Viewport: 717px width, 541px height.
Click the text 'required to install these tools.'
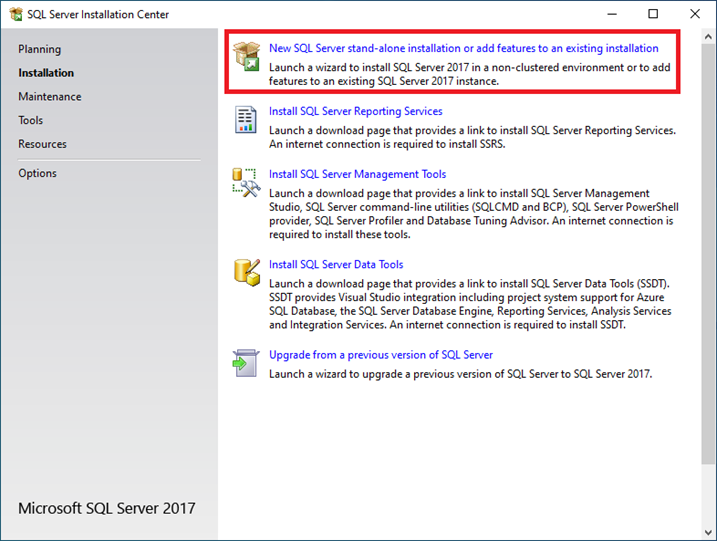(340, 235)
